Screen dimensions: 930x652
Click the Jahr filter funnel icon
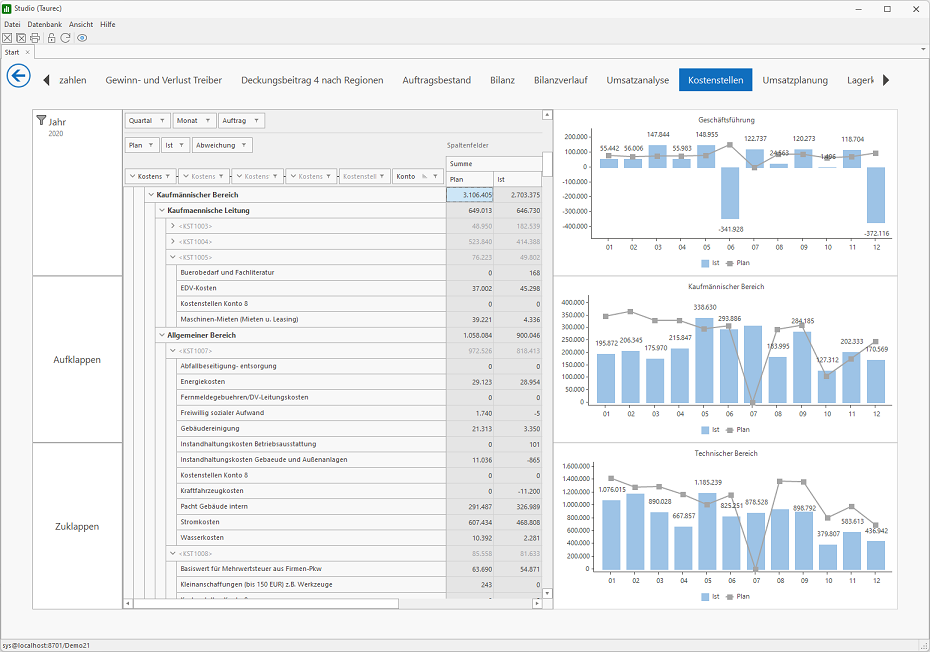coord(41,120)
